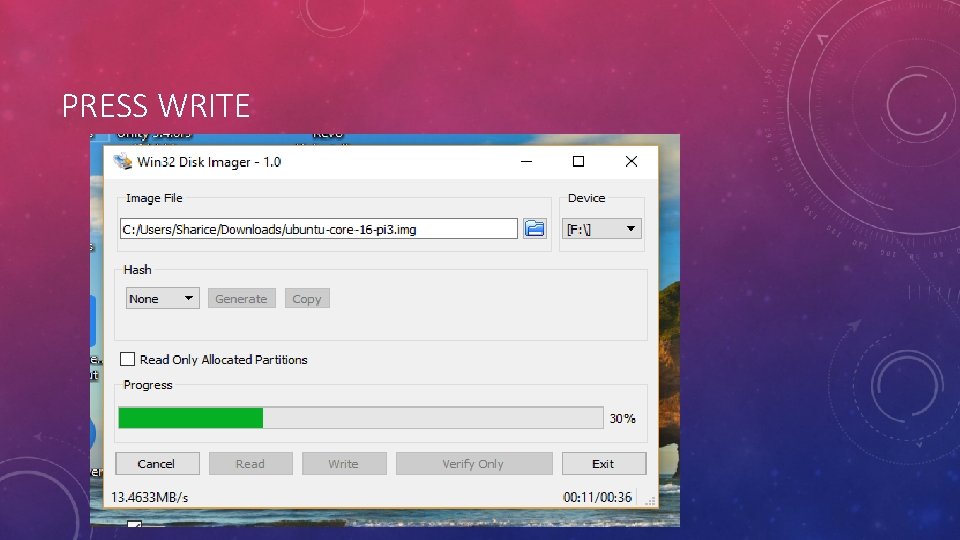
Task: Open the Device drive dropdown [F:\]
Action: (x=601, y=229)
